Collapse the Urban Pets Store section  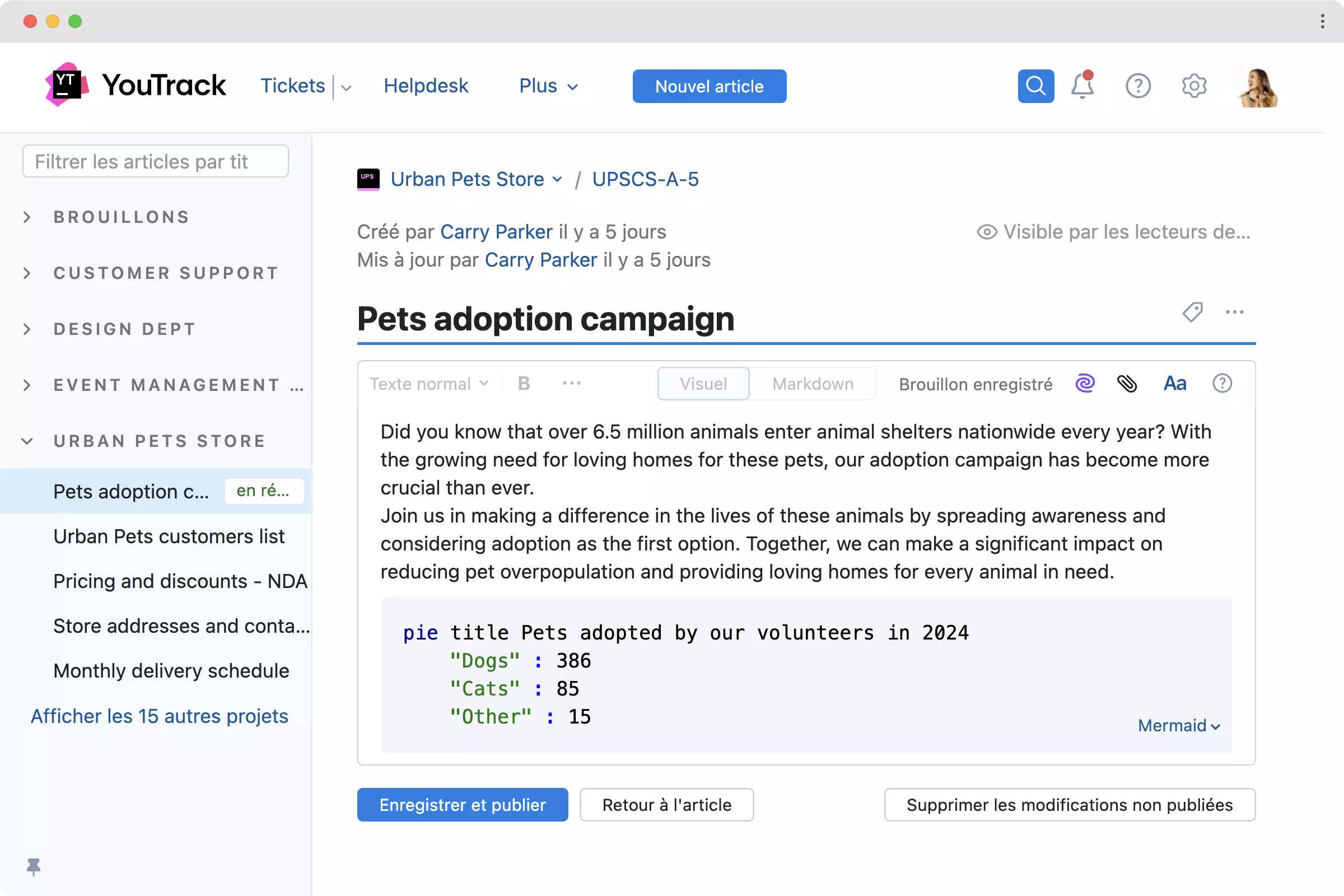click(27, 441)
